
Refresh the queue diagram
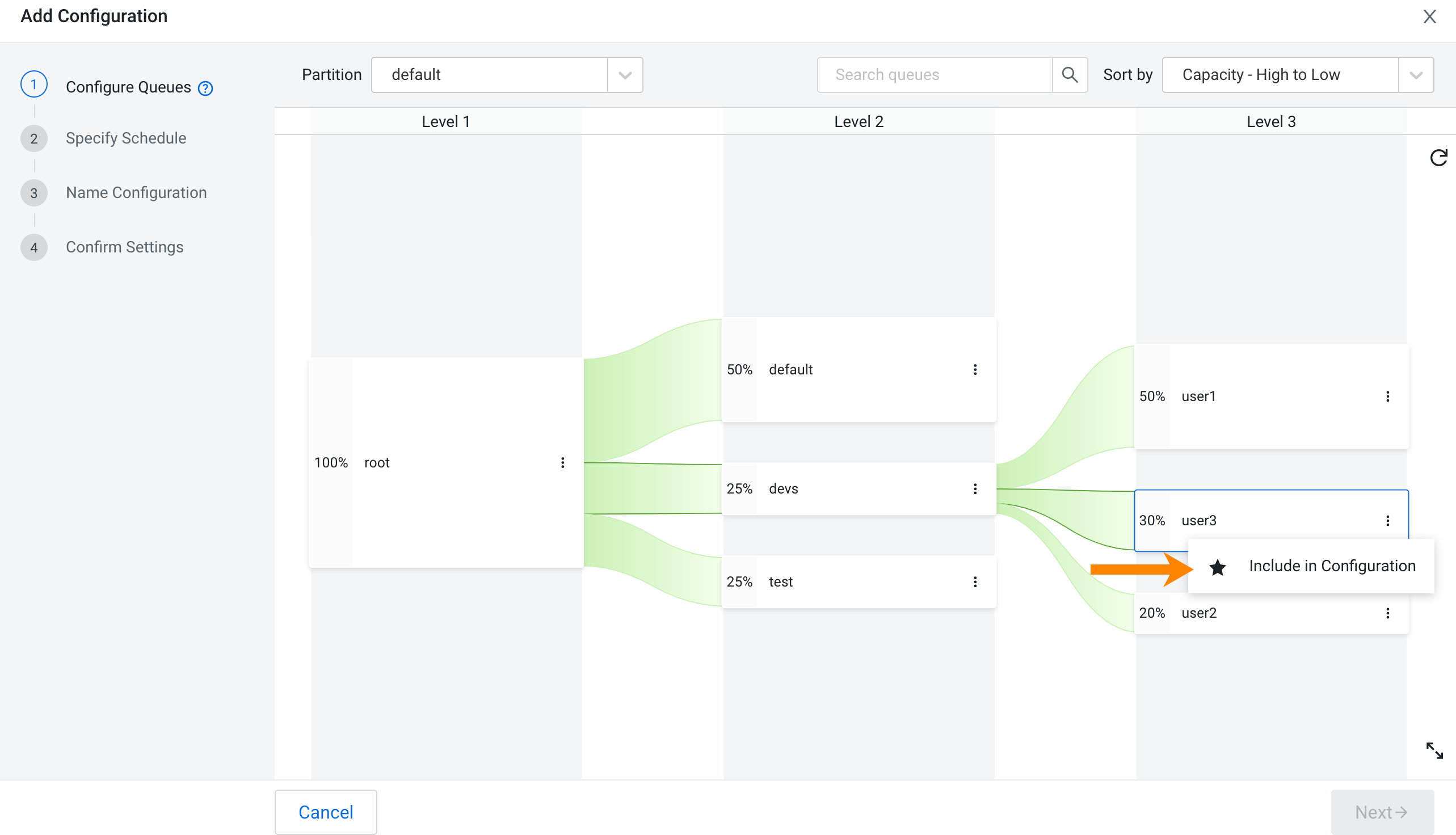coord(1438,158)
